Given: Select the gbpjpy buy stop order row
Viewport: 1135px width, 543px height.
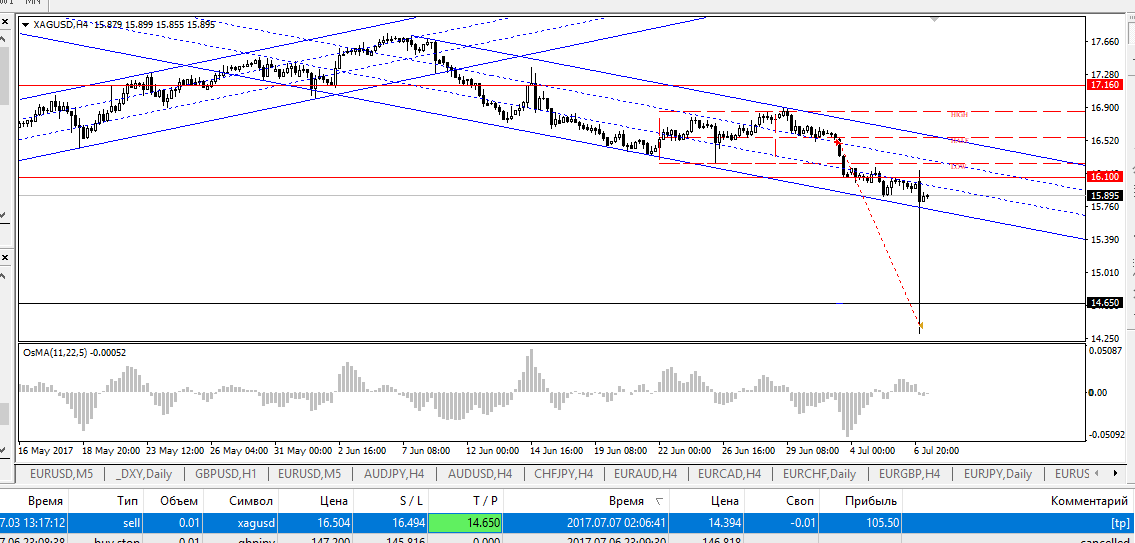Looking at the screenshot, I should click(x=568, y=539).
